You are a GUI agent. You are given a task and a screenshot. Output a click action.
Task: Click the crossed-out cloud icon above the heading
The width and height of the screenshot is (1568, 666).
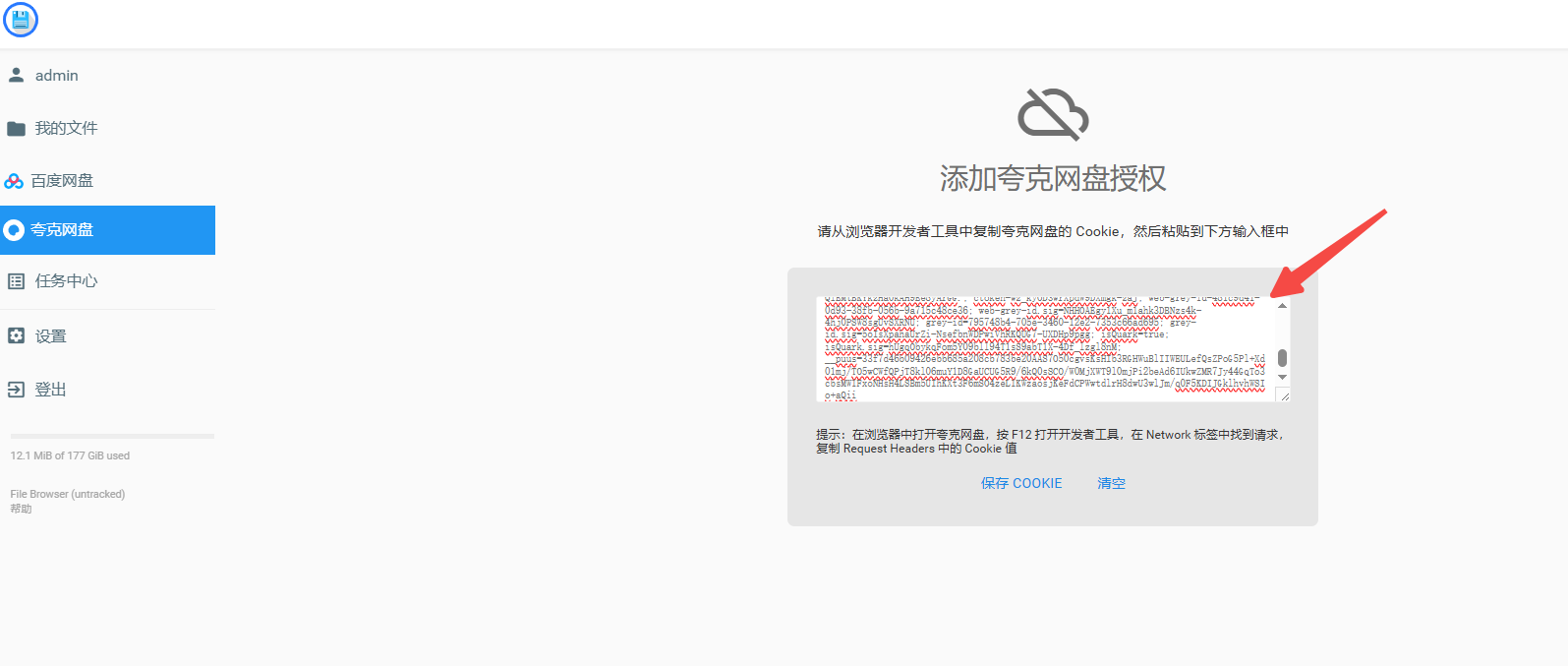tap(1052, 114)
